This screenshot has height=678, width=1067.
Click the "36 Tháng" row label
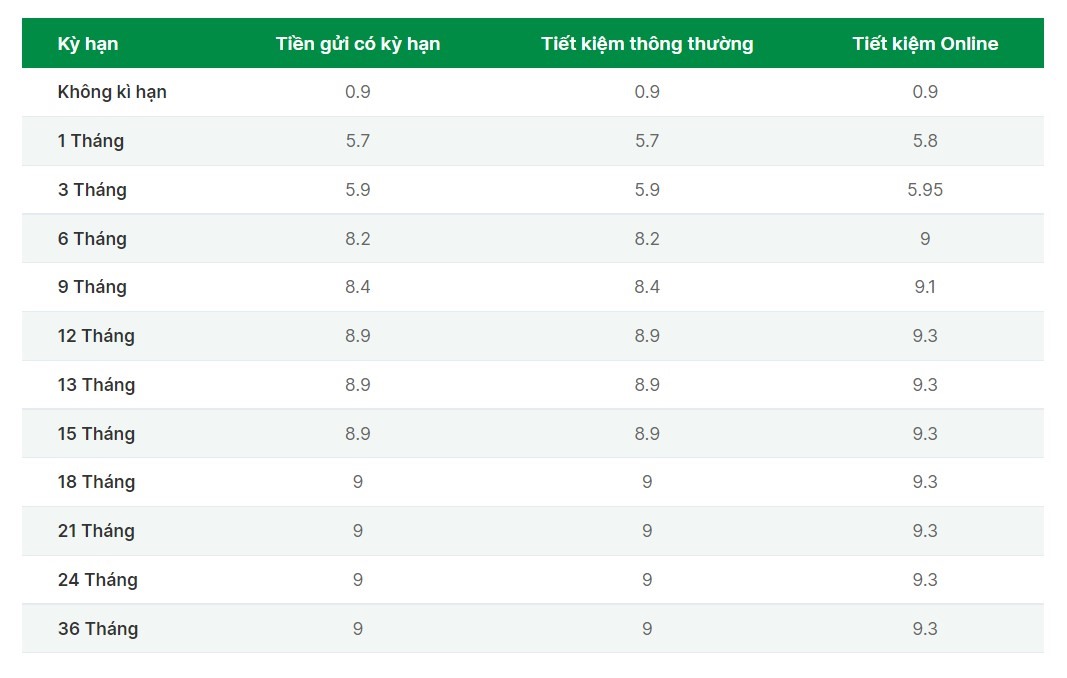(x=98, y=629)
